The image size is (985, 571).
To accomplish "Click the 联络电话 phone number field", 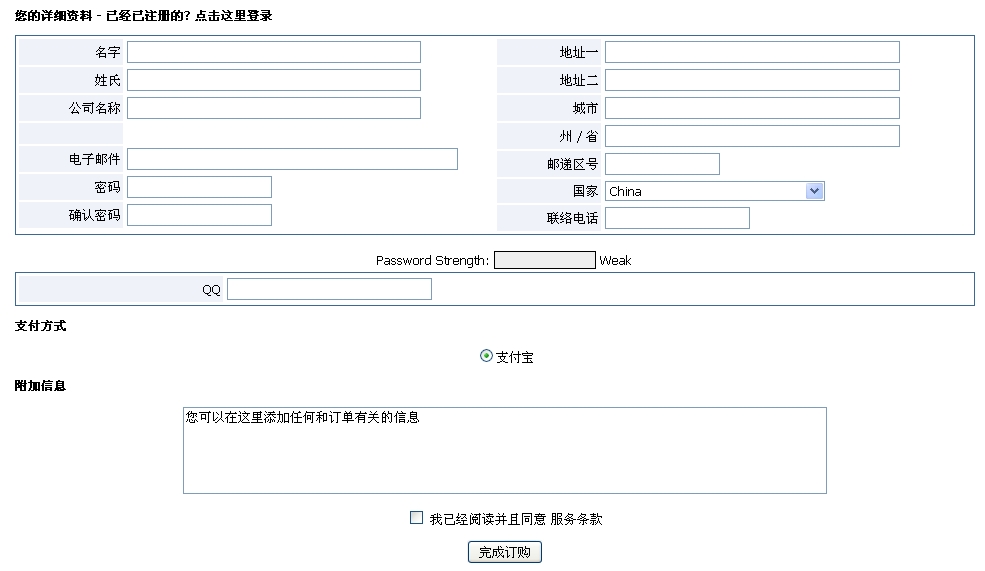I will pyautogui.click(x=676, y=218).
